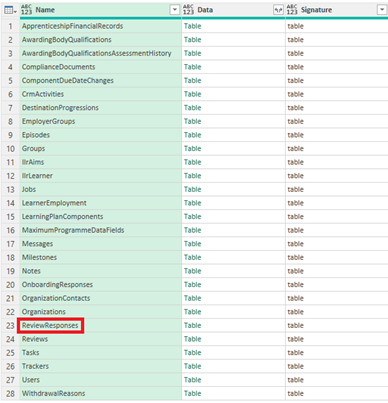Select the OnboardingResponses name cell
The height and width of the screenshot is (403, 388).
coord(101,285)
